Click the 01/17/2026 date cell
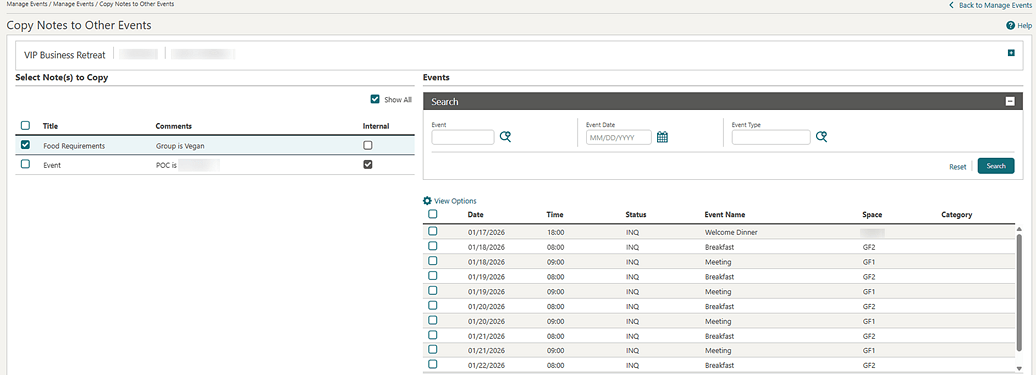Viewport: 1036px width, 375px height. click(x=486, y=232)
